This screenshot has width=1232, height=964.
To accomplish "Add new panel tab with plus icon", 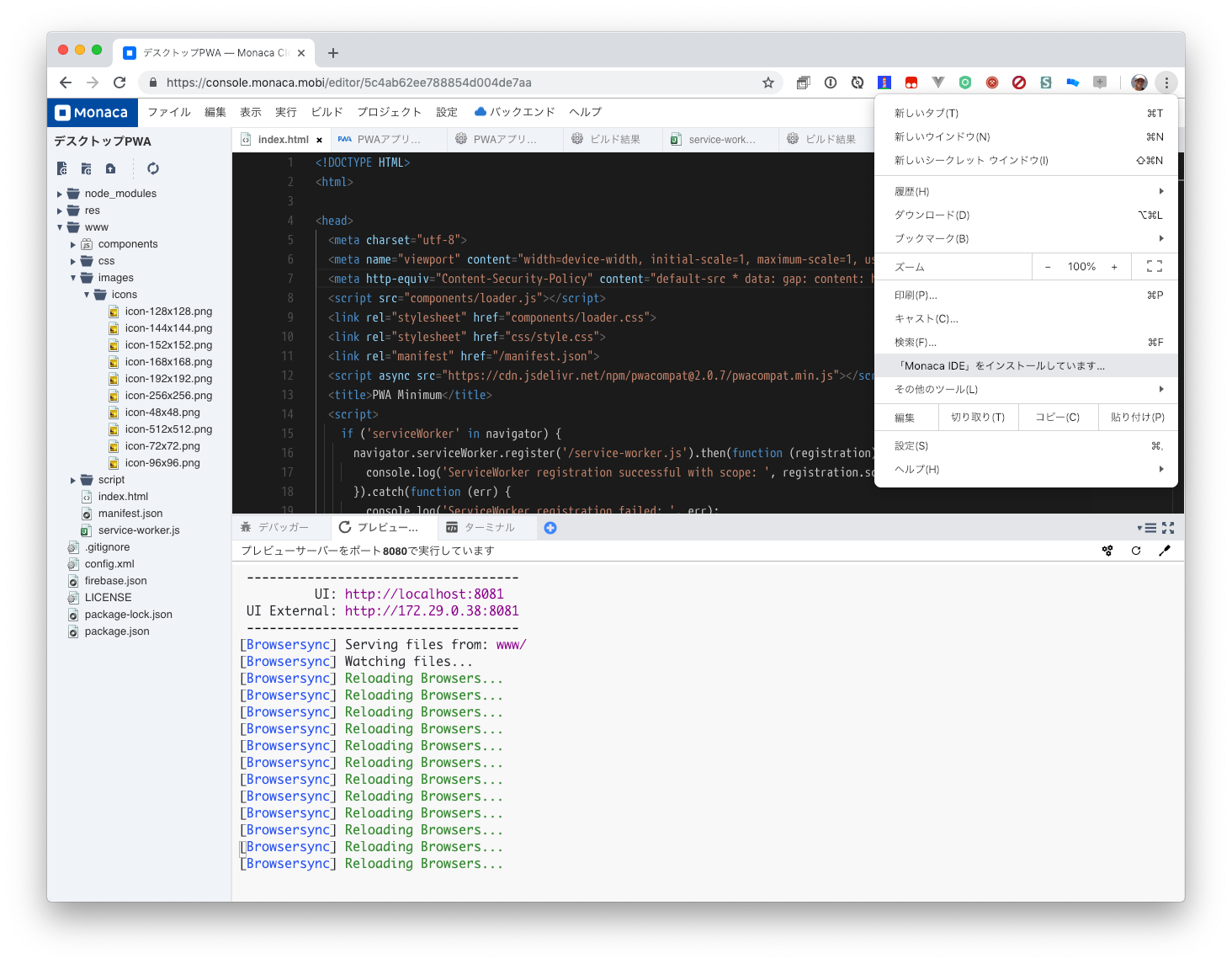I will (x=550, y=528).
